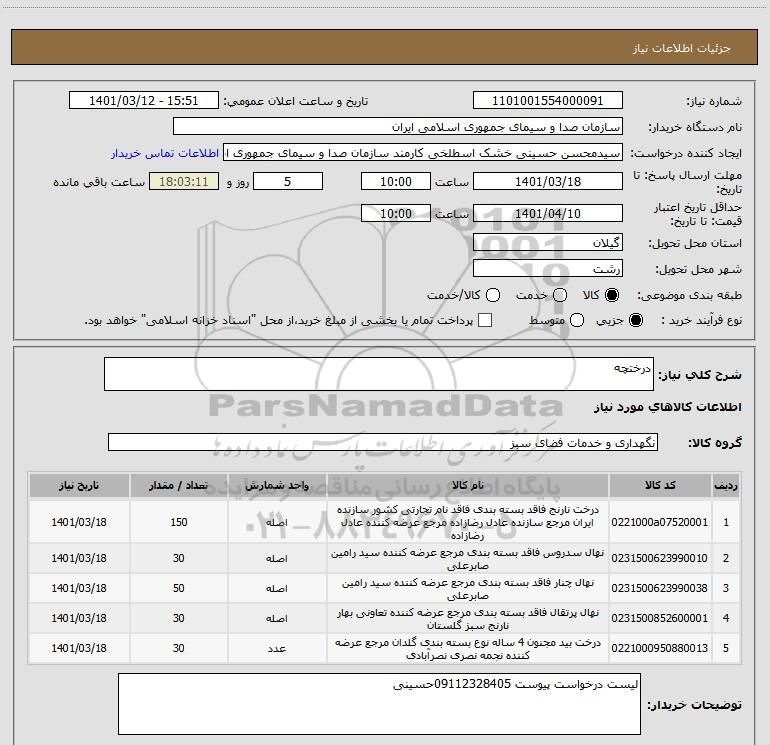Screen dimensions: 770x745
Task: Click item code 0231500623990010
Action: (660, 558)
